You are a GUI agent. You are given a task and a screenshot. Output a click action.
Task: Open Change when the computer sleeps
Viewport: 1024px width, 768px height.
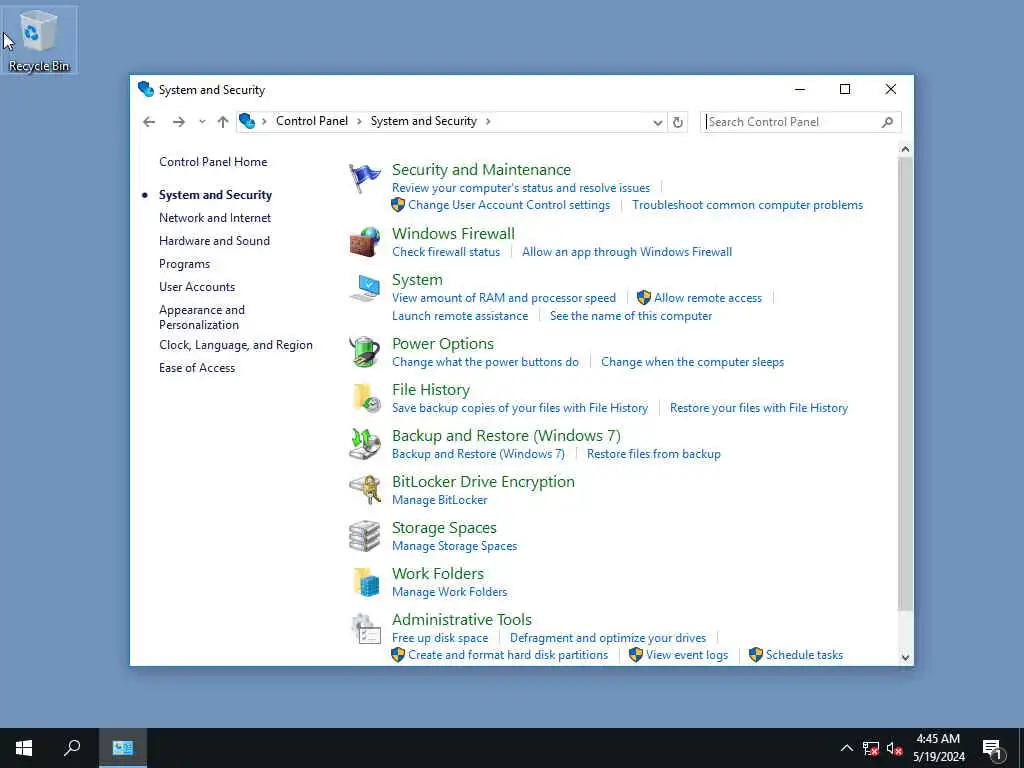click(x=692, y=362)
